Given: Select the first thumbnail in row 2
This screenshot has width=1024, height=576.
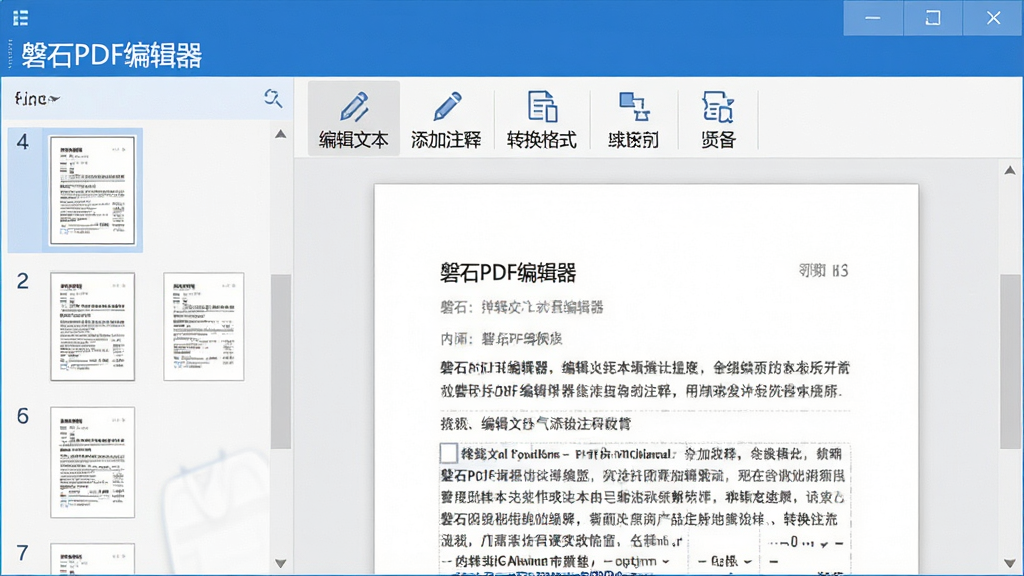Looking at the screenshot, I should 93,327.
